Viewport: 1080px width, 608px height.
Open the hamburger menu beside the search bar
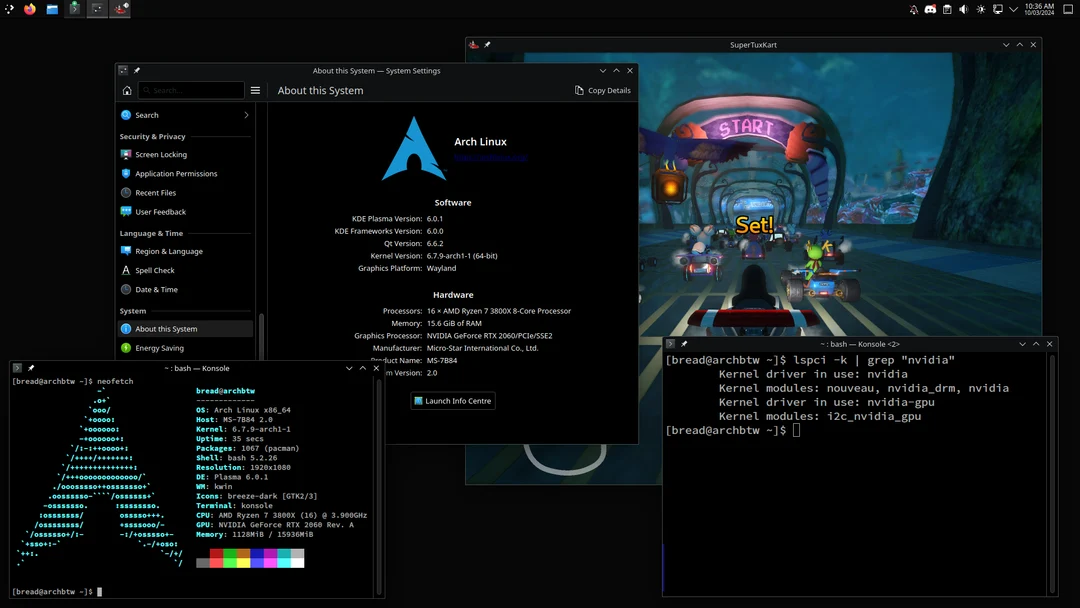256,90
